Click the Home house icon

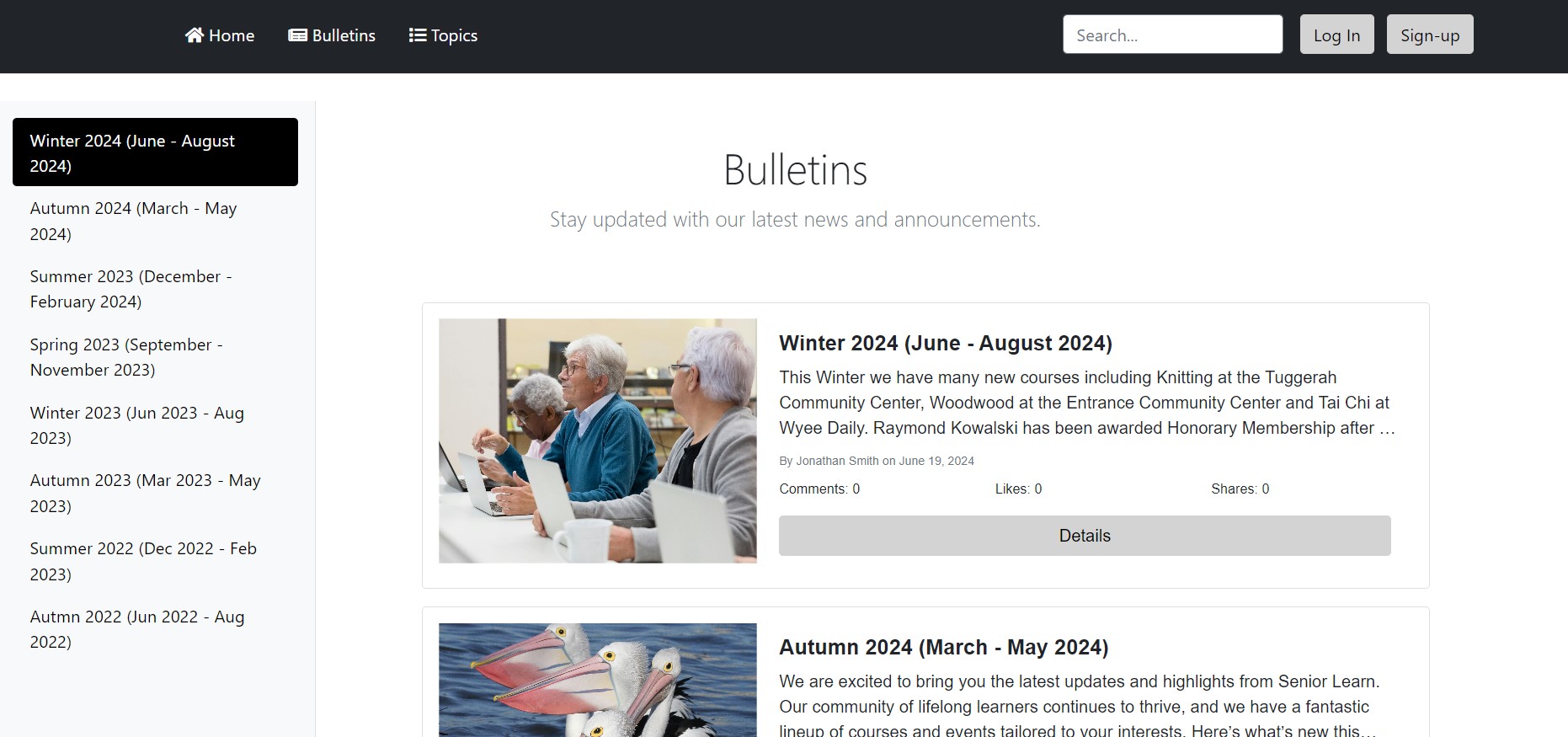(x=195, y=35)
